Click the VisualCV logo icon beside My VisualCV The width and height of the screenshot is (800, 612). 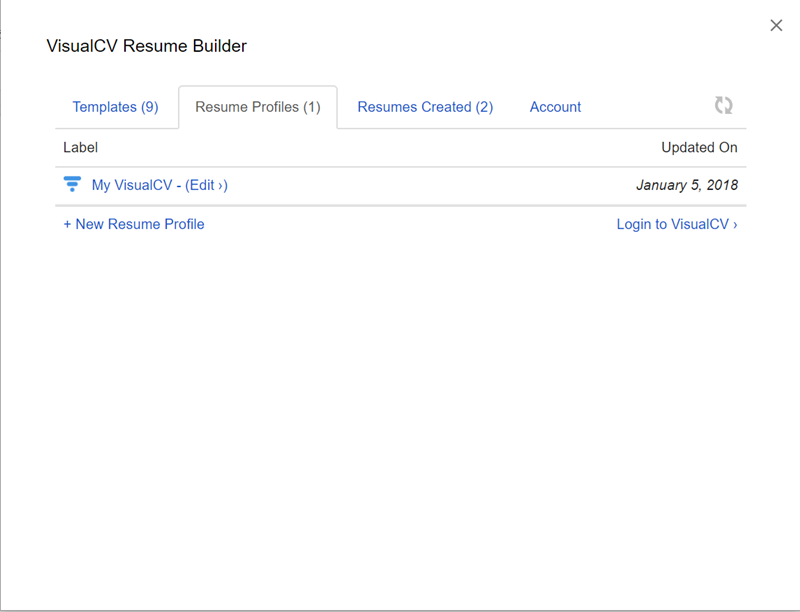[72, 184]
